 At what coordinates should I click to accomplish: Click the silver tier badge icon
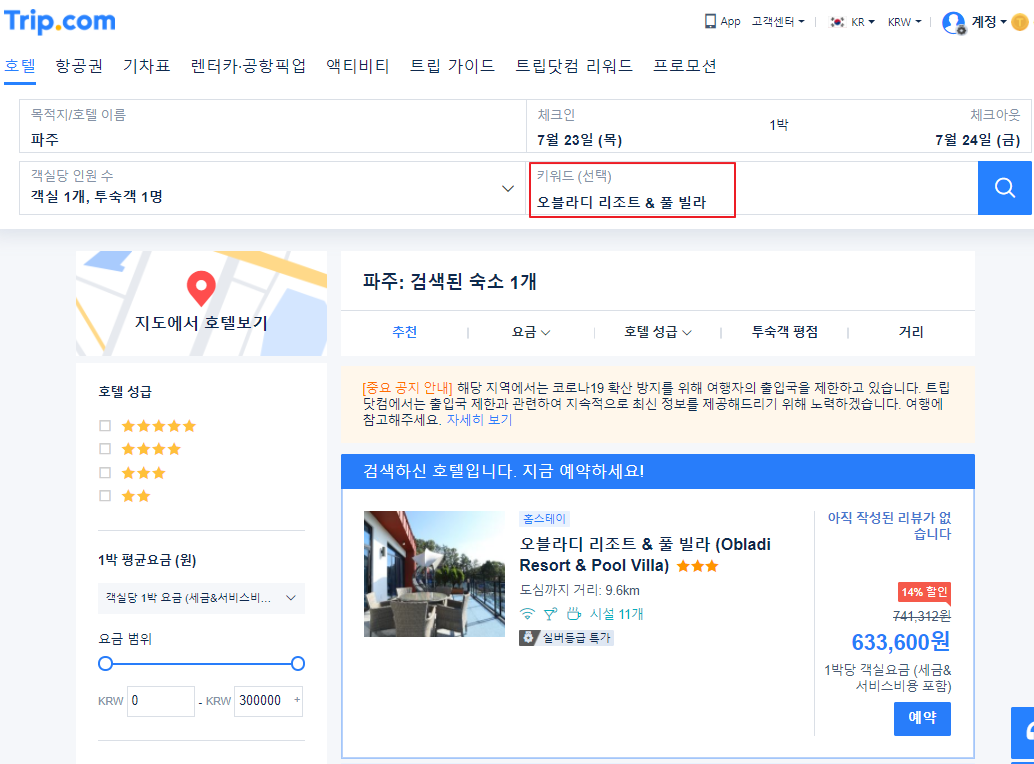coord(528,637)
